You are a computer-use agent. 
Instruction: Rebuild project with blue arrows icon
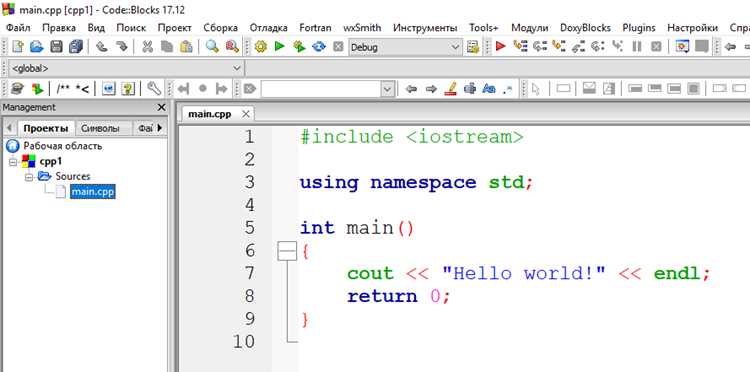(319, 46)
